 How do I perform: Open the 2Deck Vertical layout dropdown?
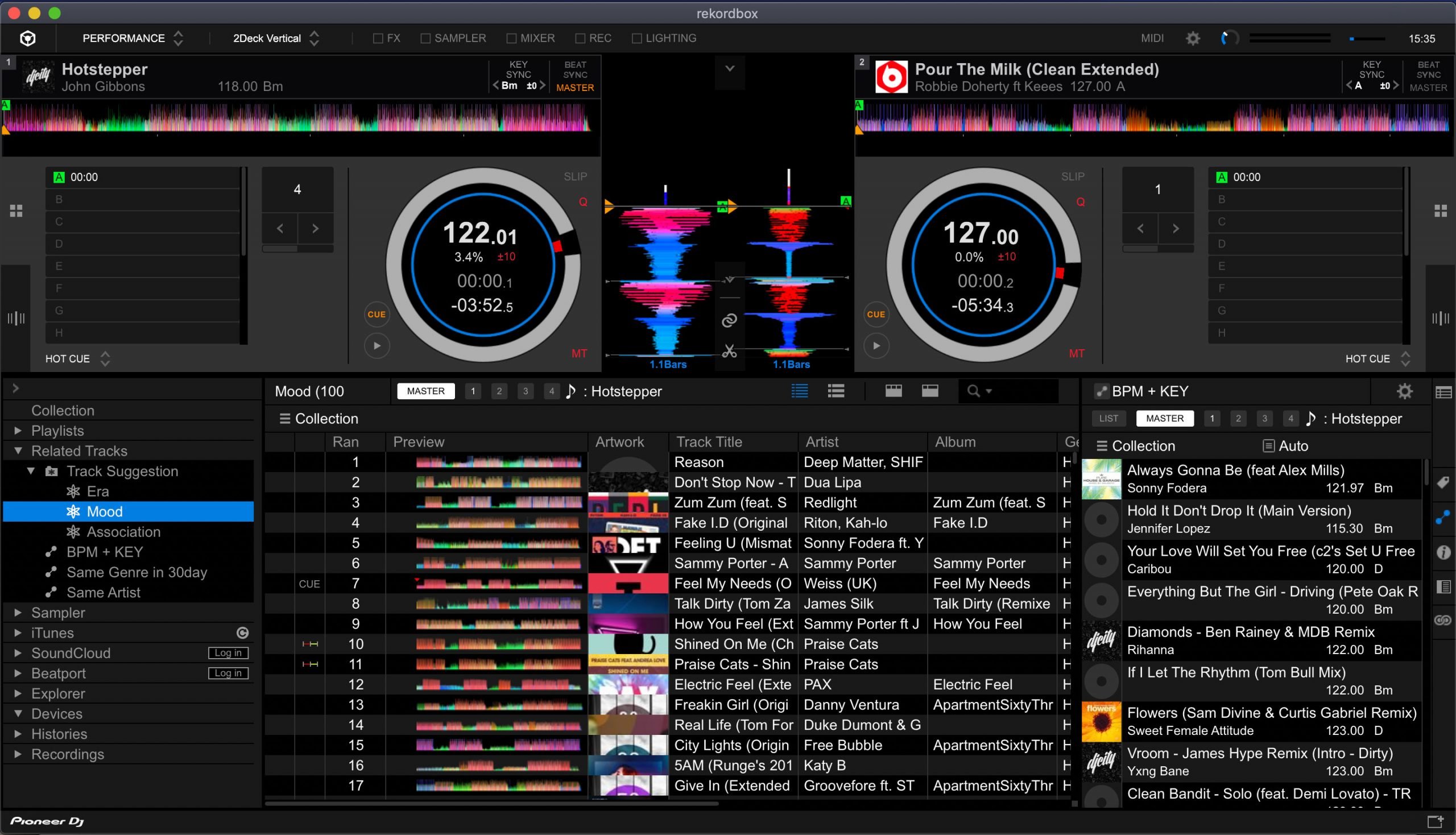[x=276, y=39]
